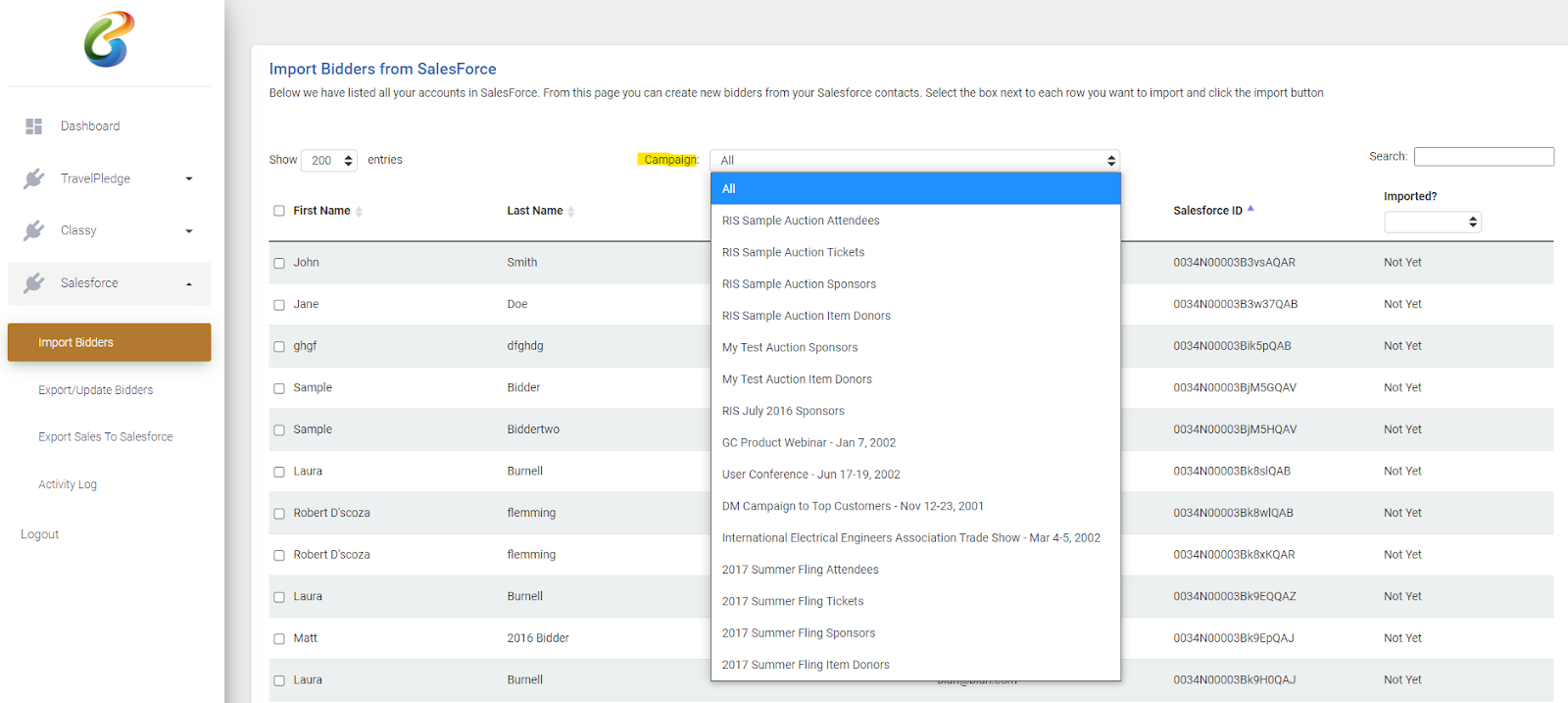The image size is (1568, 703).
Task: Expand the Classy menu arrow
Action: click(x=189, y=231)
